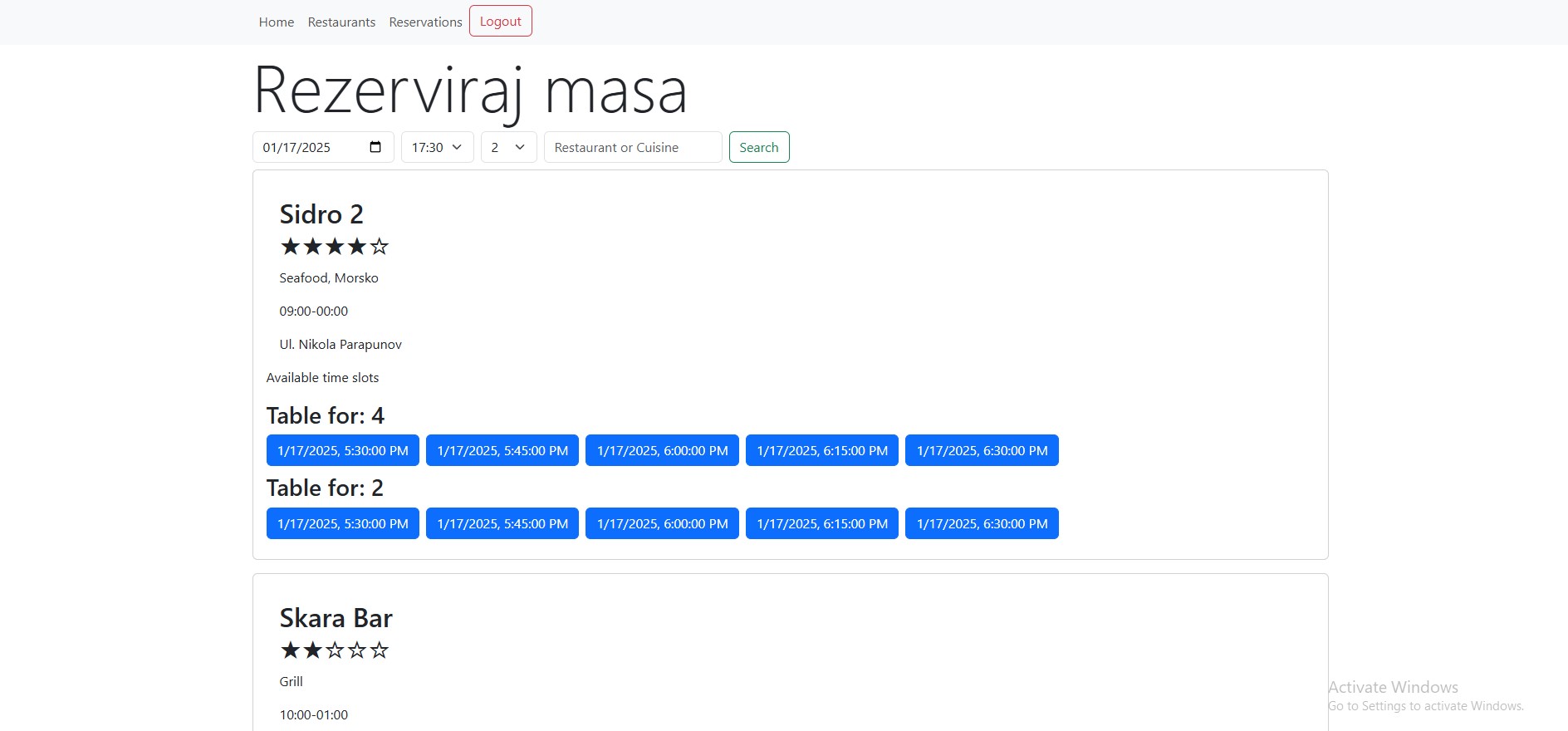Expand the 17:30 time dropdown

tap(437, 147)
